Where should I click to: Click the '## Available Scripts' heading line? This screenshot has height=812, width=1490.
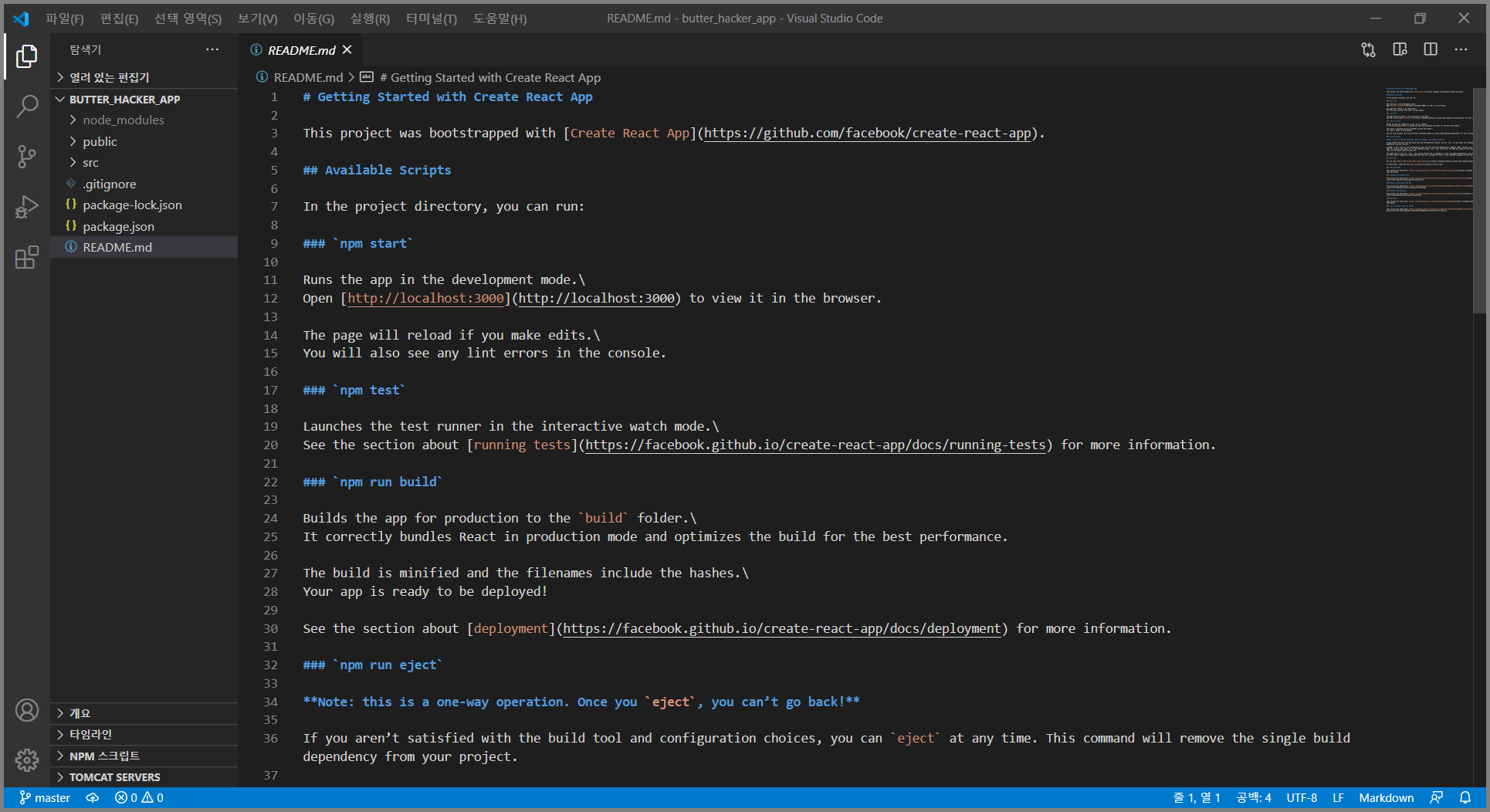coord(377,171)
